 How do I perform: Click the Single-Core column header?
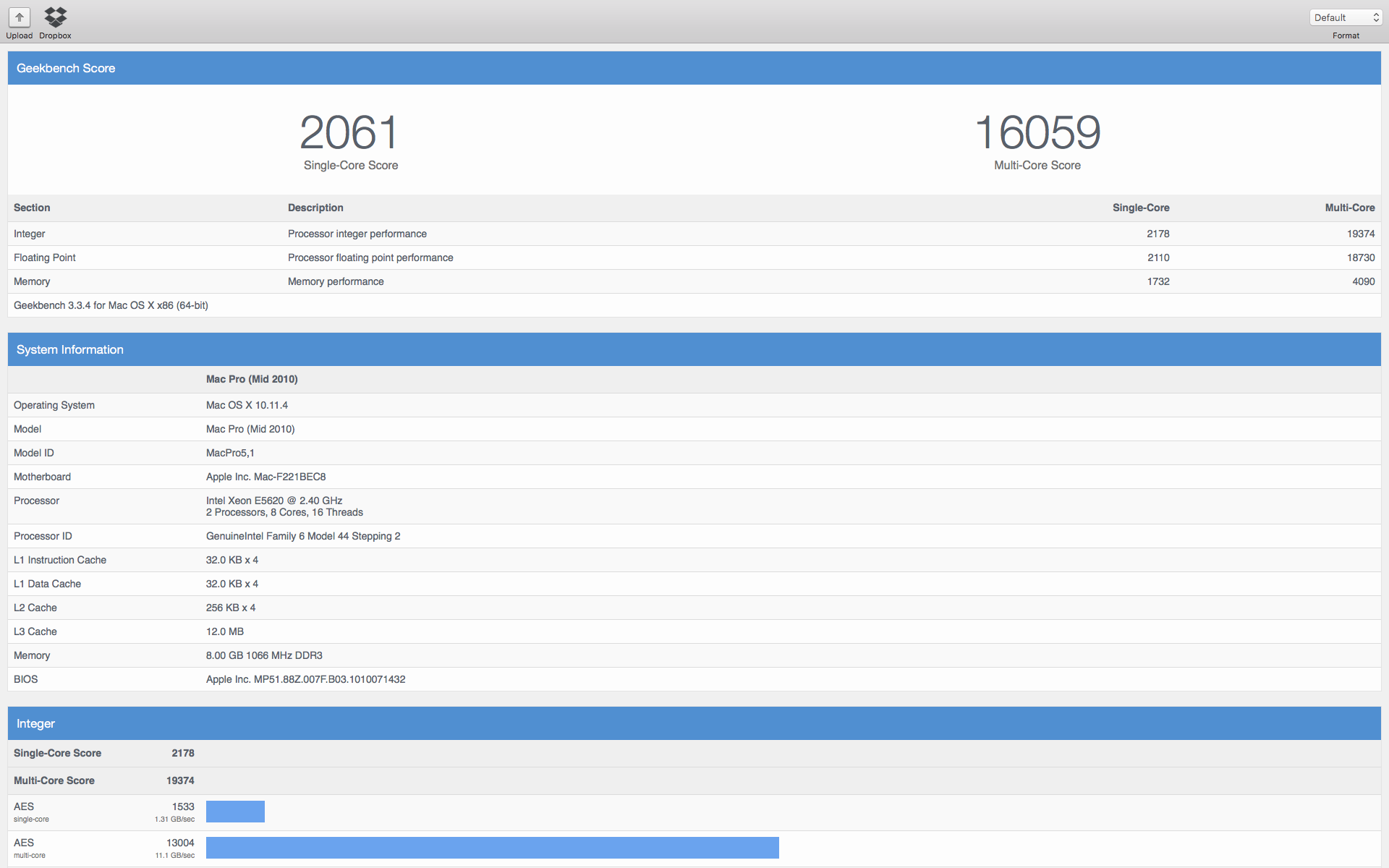(x=1140, y=208)
